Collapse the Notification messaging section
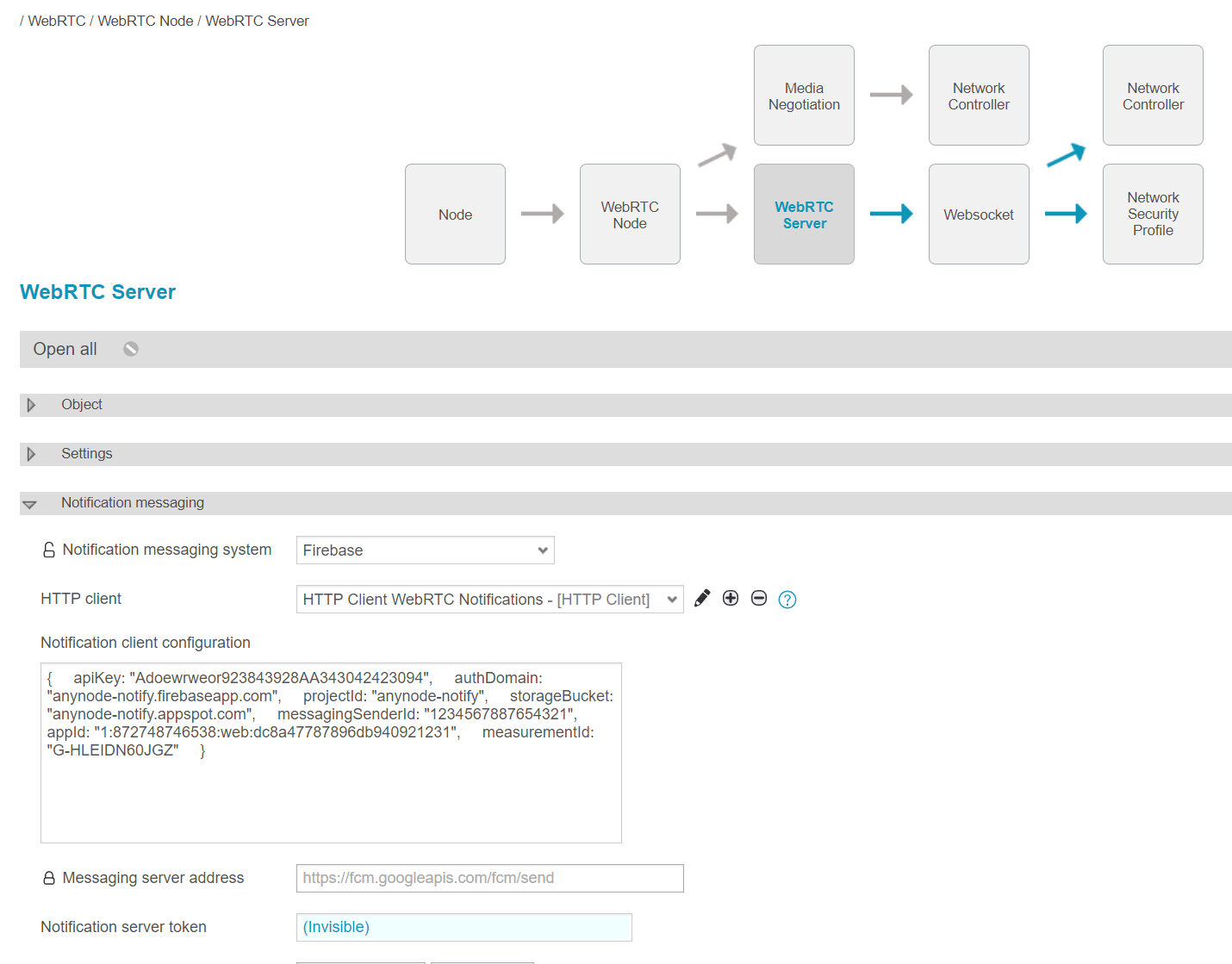The height and width of the screenshot is (964, 1232). coord(30,504)
